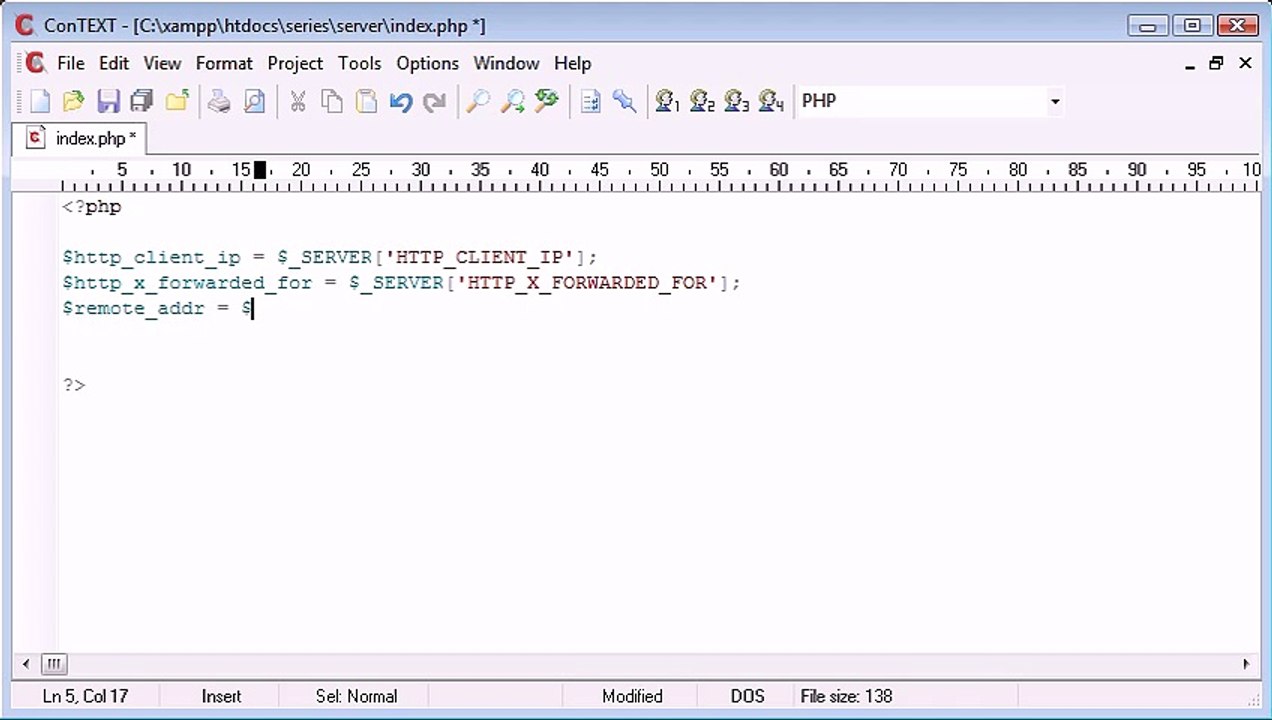Screen dimensions: 1272x720
Task: Click 'Sel: Normal' in status bar
Action: [356, 696]
